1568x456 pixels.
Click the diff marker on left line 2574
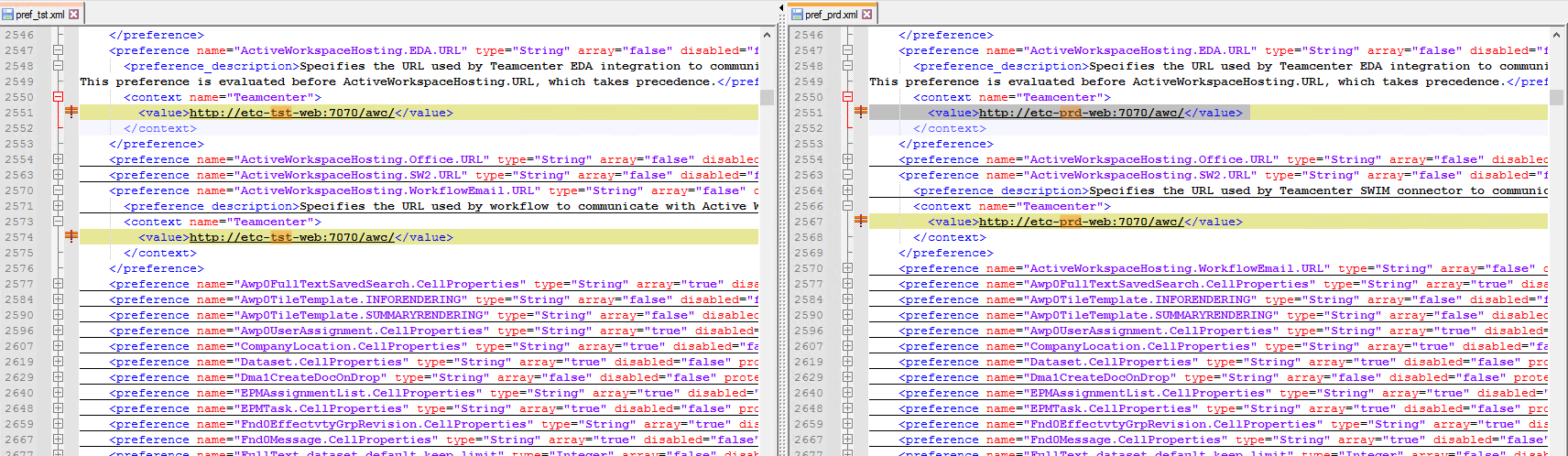71,236
